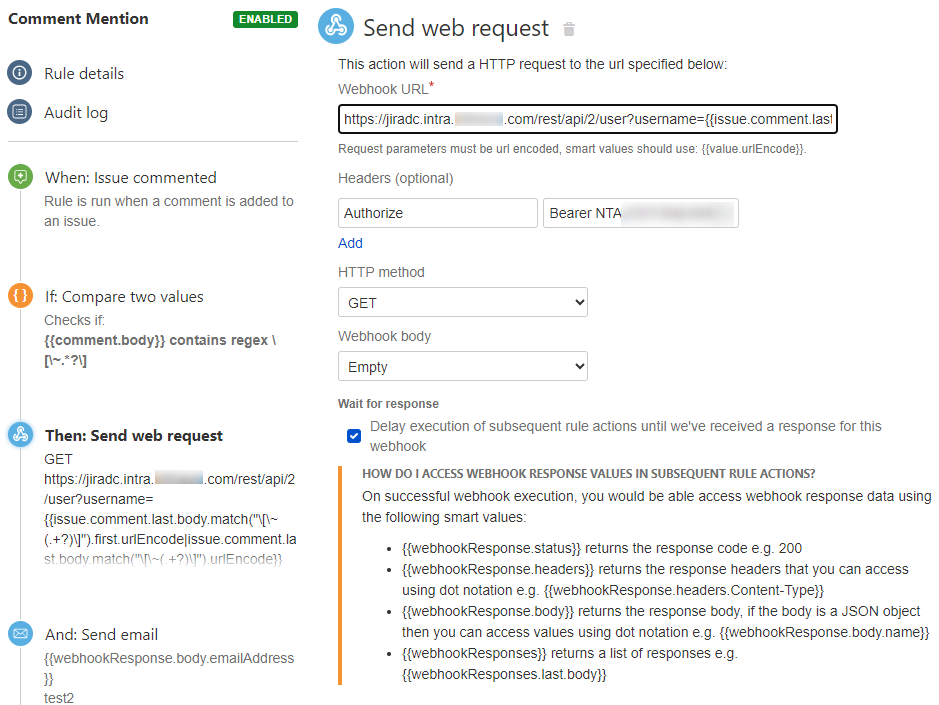Click the Wait for response label
The image size is (939, 705).
(388, 404)
